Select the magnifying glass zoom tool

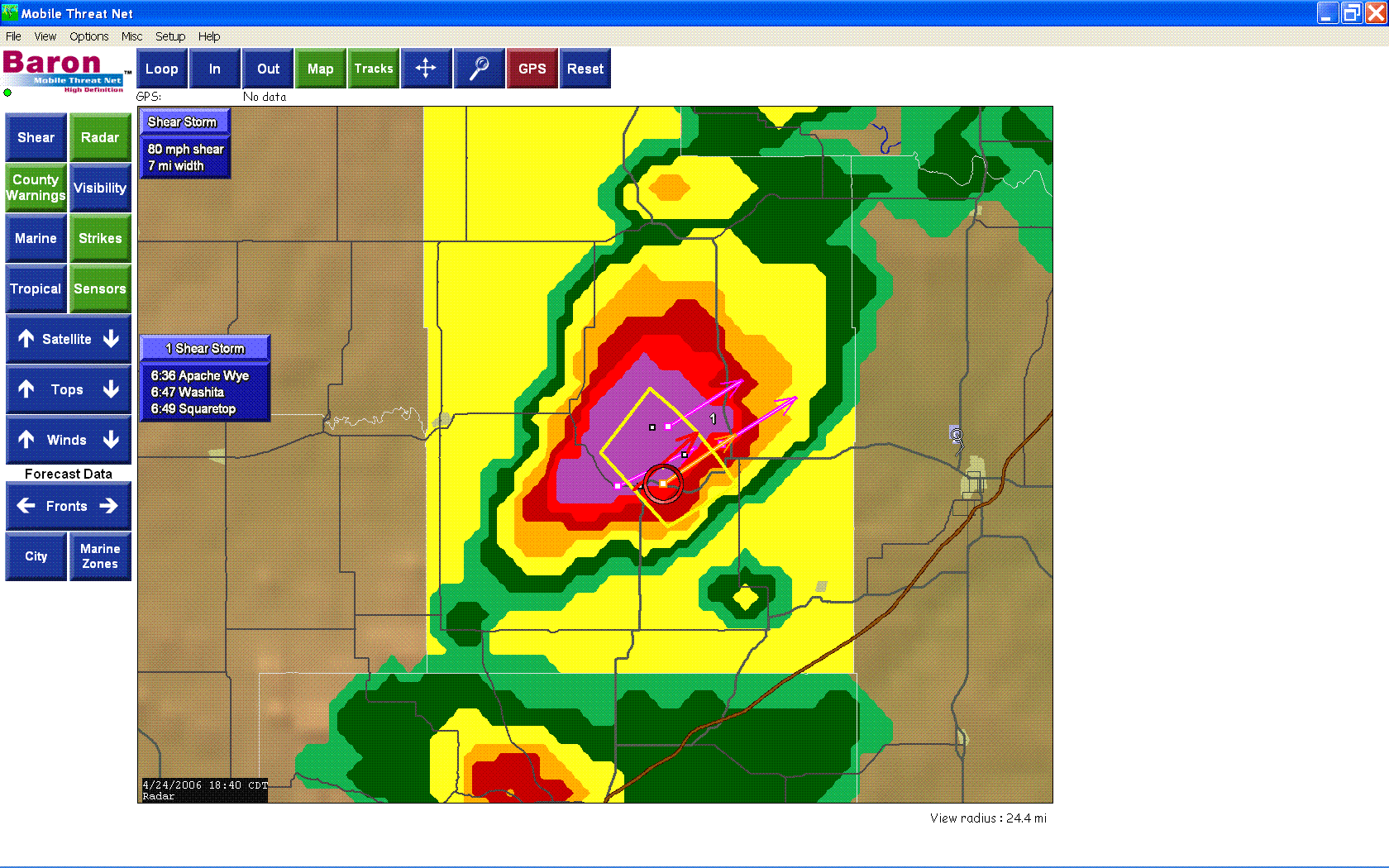click(x=479, y=69)
